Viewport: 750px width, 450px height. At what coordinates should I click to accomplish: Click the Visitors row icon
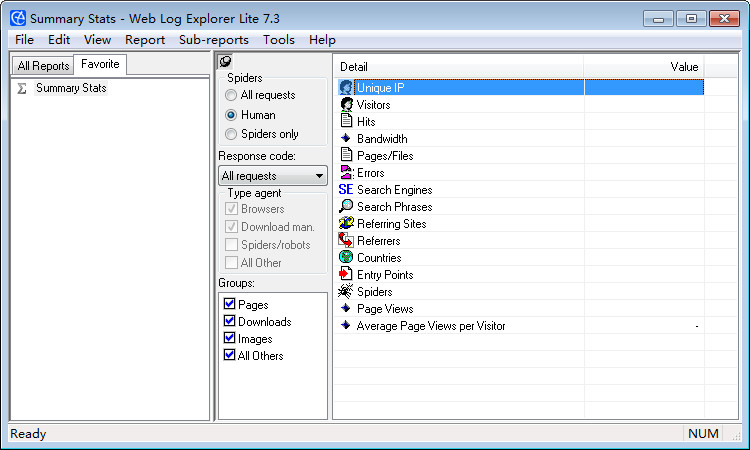pyautogui.click(x=346, y=104)
